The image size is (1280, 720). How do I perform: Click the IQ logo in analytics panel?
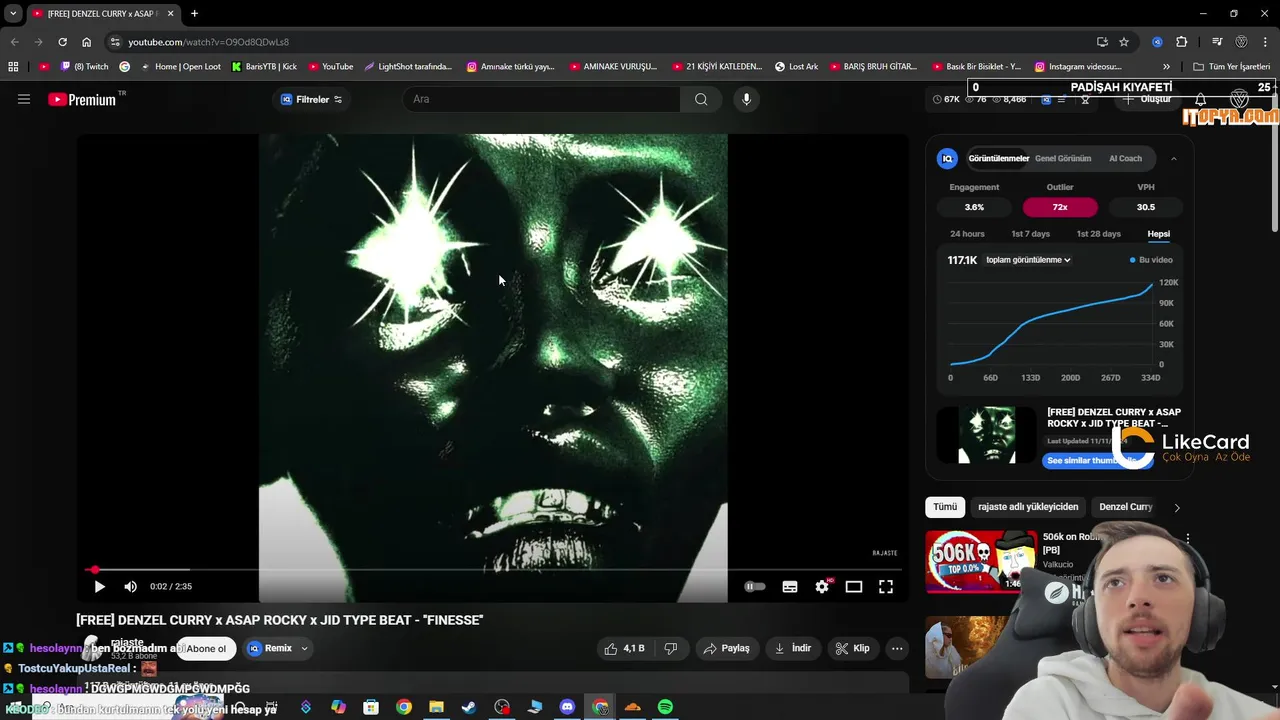click(947, 158)
